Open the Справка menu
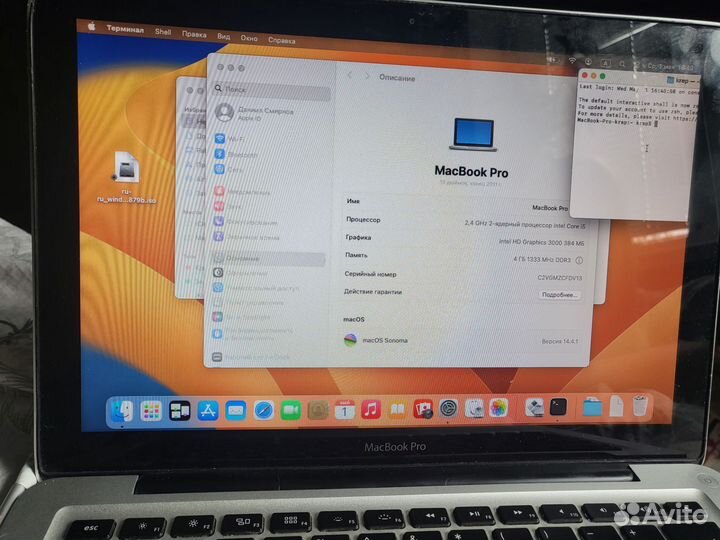Image resolution: width=720 pixels, height=540 pixels. tap(281, 40)
